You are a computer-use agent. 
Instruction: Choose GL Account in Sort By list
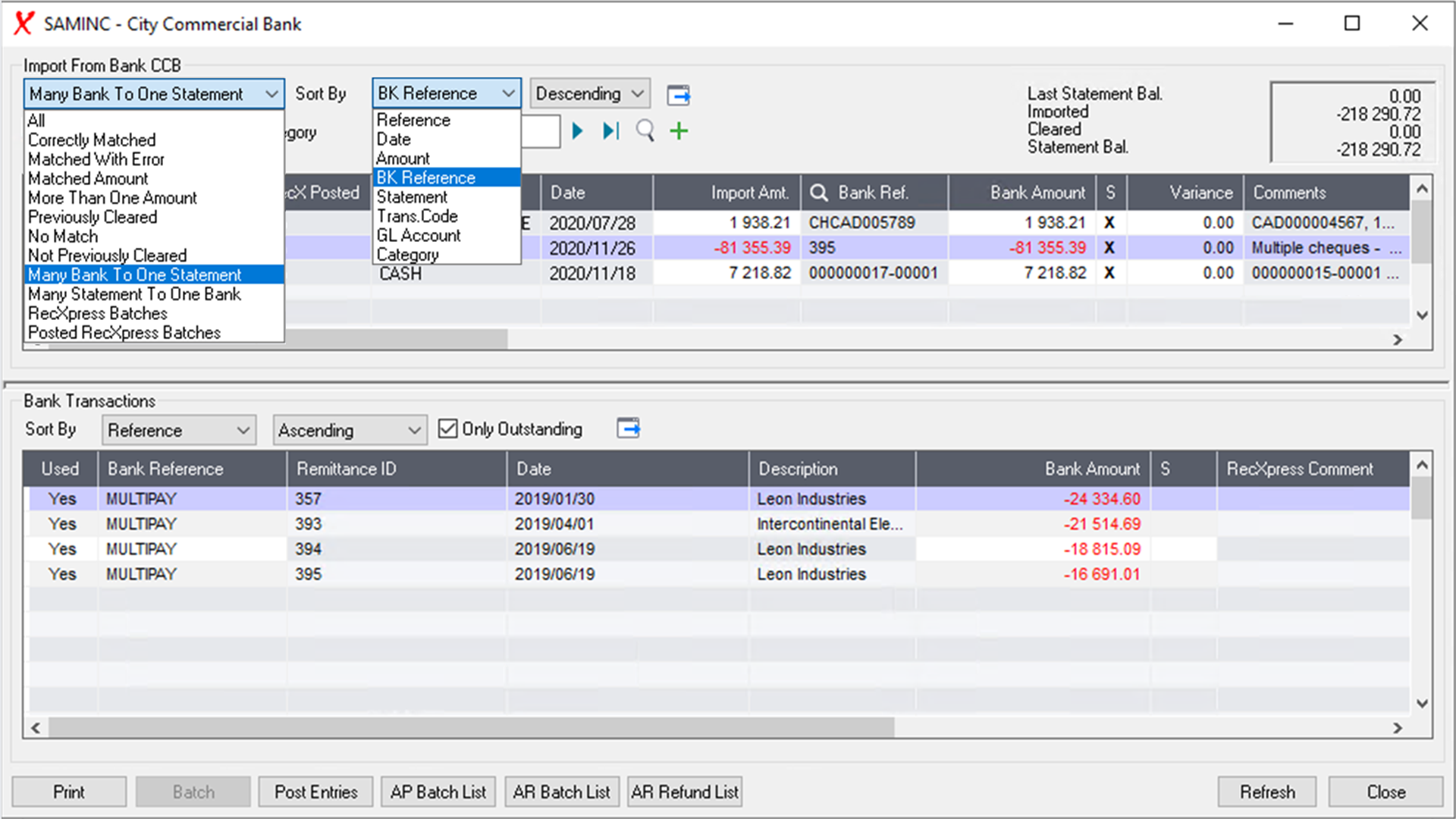click(418, 236)
